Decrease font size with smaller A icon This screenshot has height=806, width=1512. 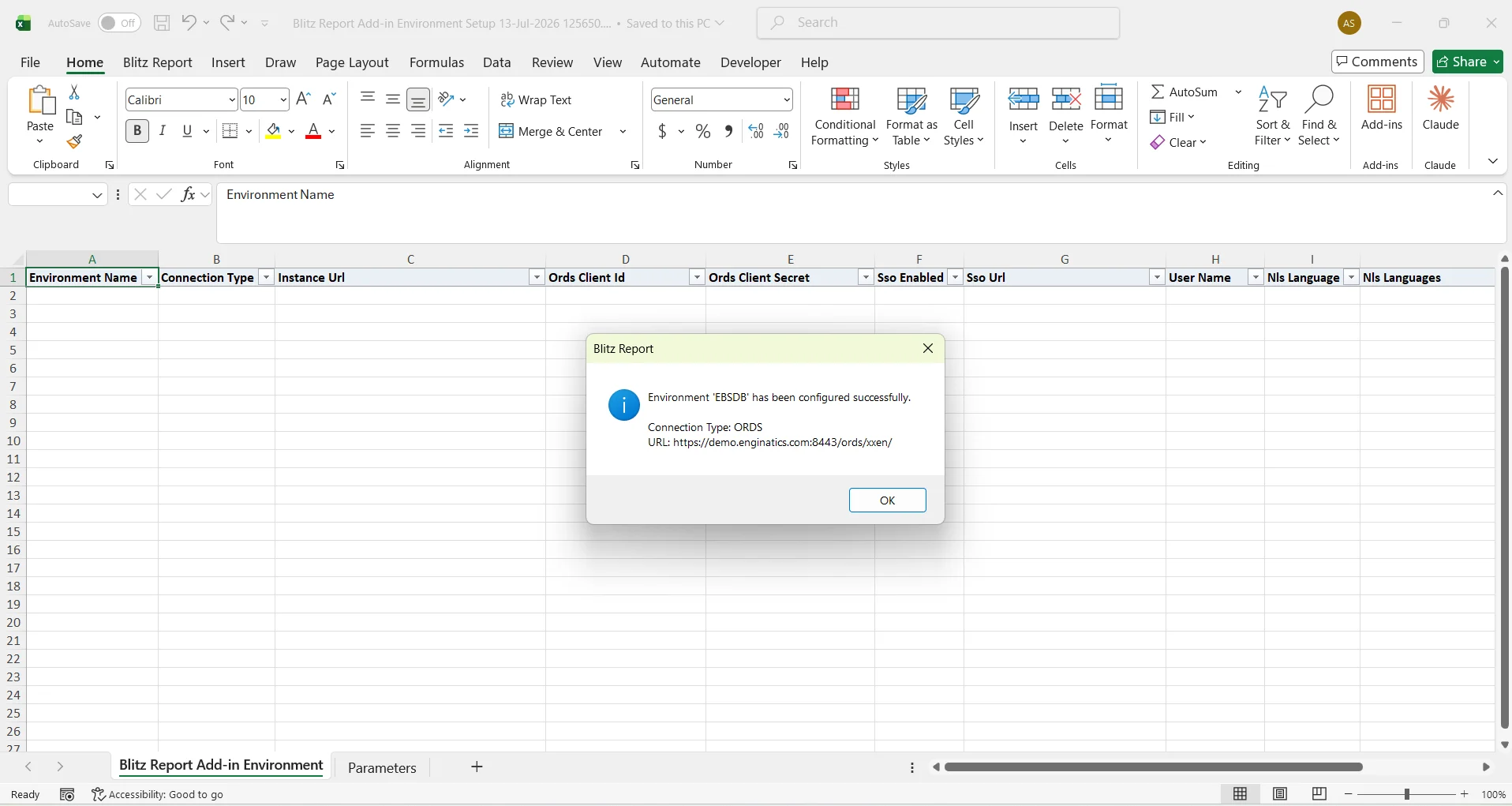[x=330, y=99]
